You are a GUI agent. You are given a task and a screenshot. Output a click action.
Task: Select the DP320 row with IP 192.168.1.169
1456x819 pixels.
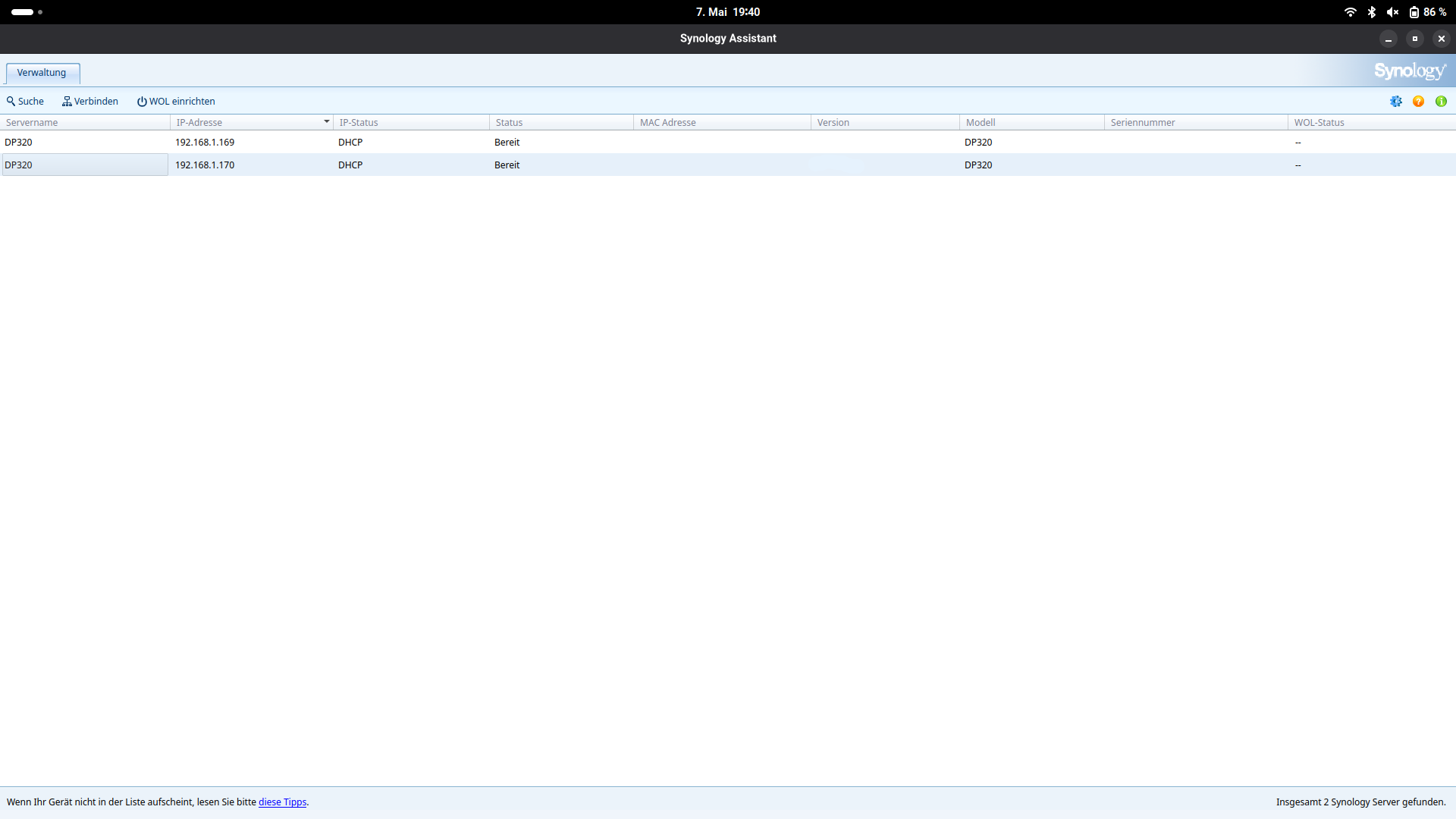pyautogui.click(x=205, y=143)
